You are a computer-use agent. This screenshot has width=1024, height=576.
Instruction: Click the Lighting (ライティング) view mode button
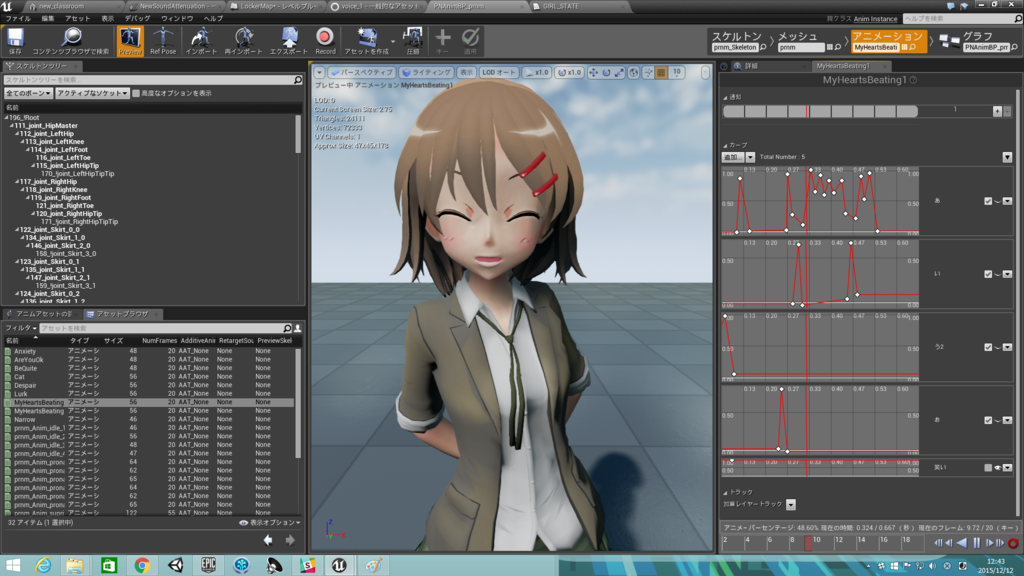click(426, 72)
